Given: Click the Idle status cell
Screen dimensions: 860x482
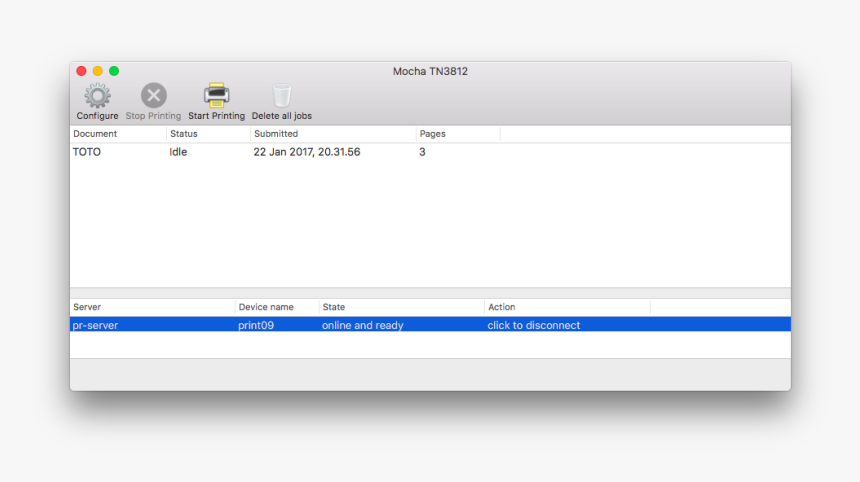Looking at the screenshot, I should point(178,152).
